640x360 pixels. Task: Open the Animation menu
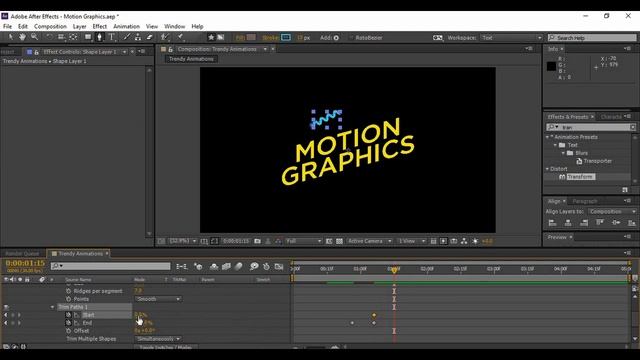click(x=126, y=26)
